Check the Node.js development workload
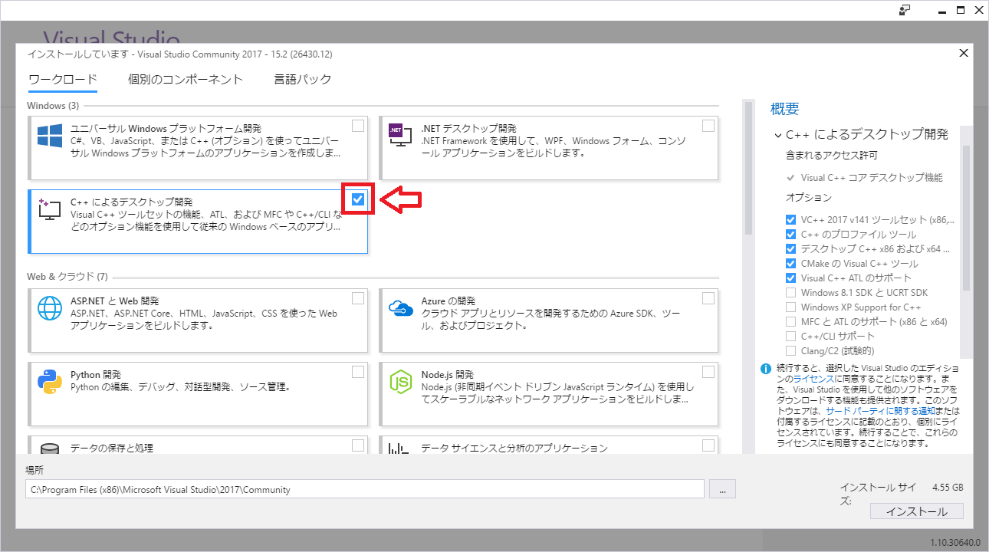989x552 pixels. click(x=708, y=372)
